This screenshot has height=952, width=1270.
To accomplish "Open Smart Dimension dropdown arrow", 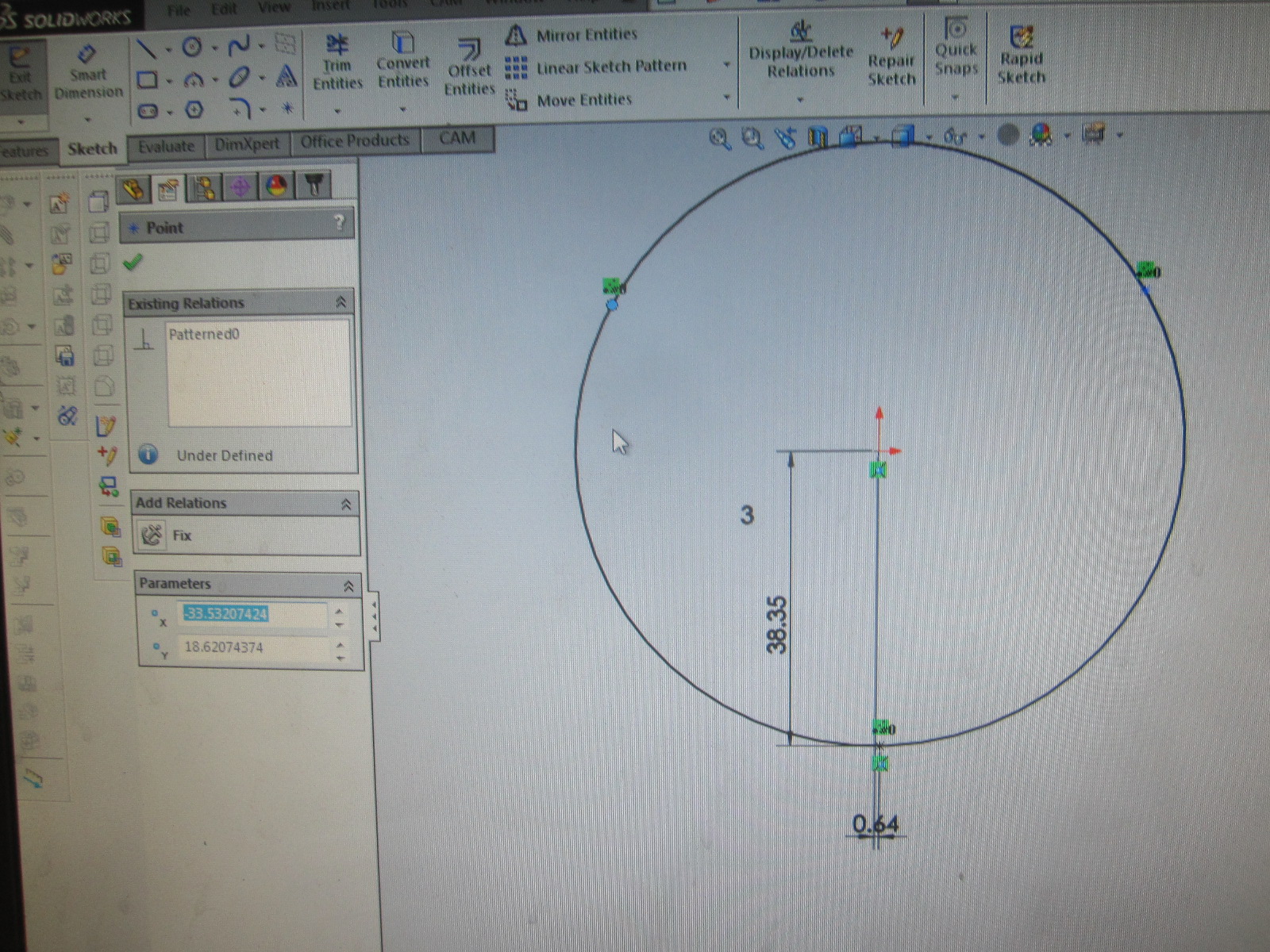I will (87, 120).
